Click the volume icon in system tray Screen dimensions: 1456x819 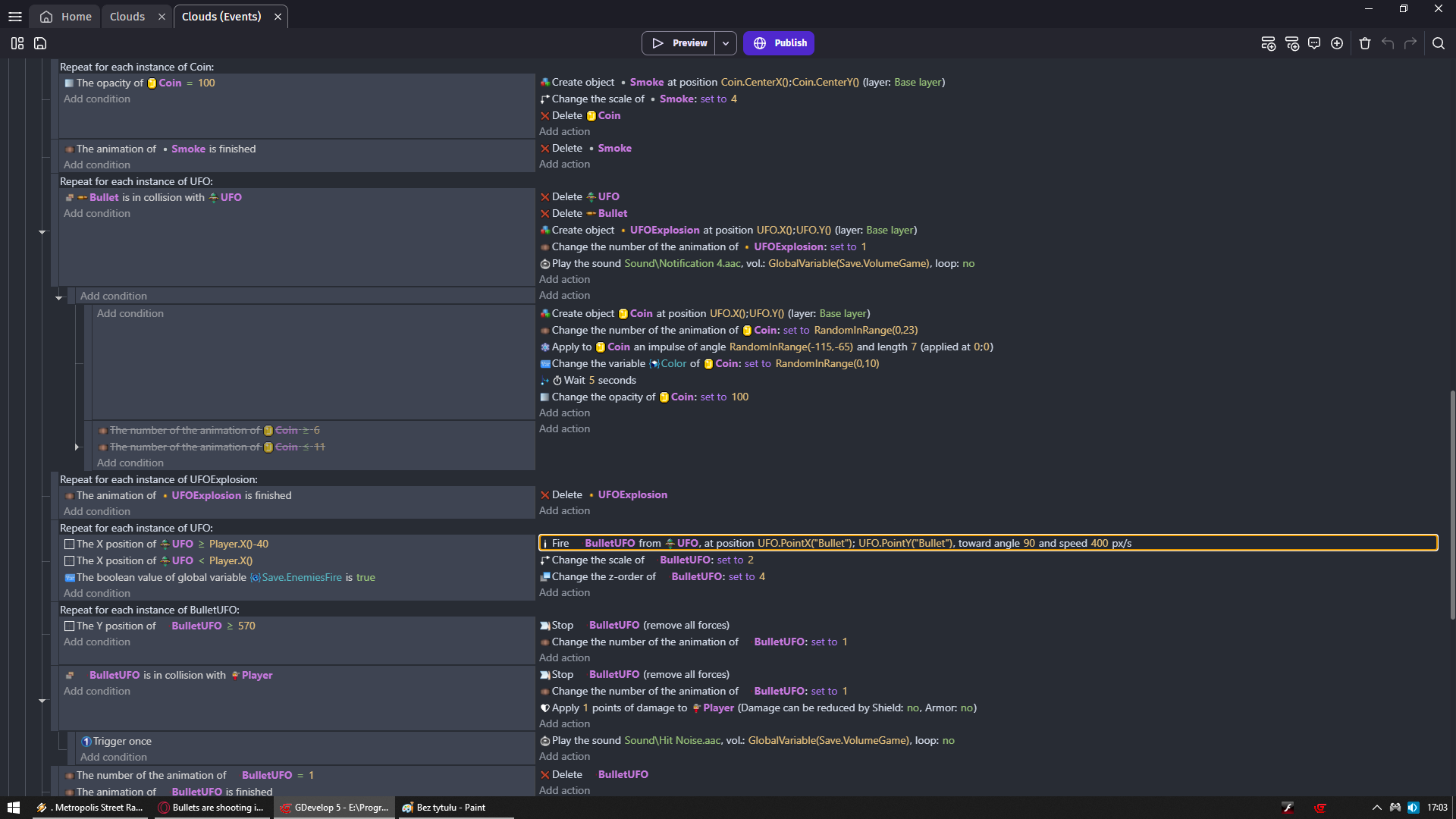pos(1414,808)
